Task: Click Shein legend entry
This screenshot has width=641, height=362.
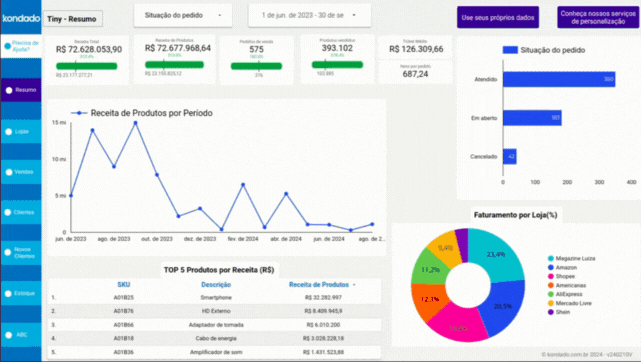Action: tap(559, 312)
